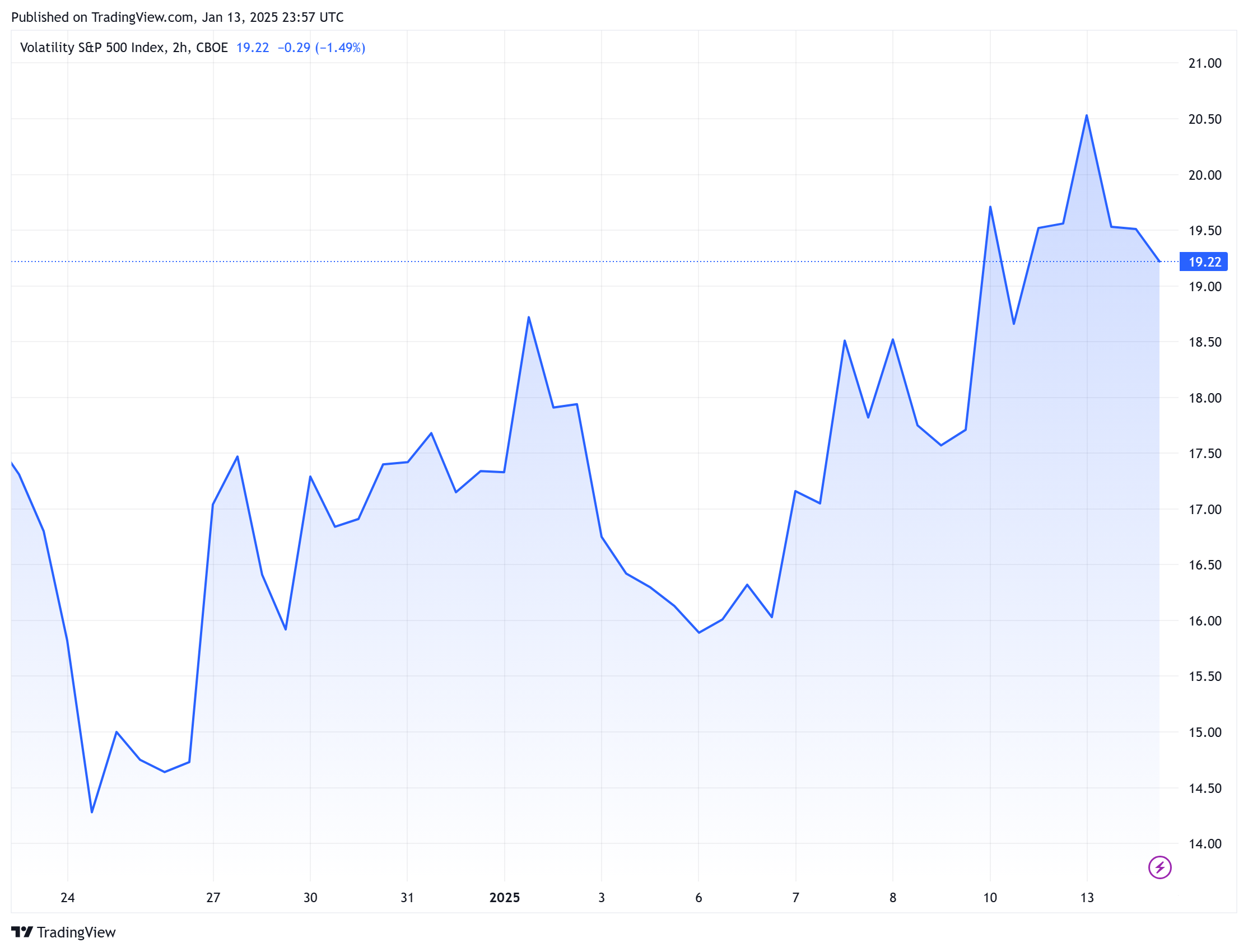1248x952 pixels.
Task: Click the '27' date label on time axis
Action: (x=213, y=898)
